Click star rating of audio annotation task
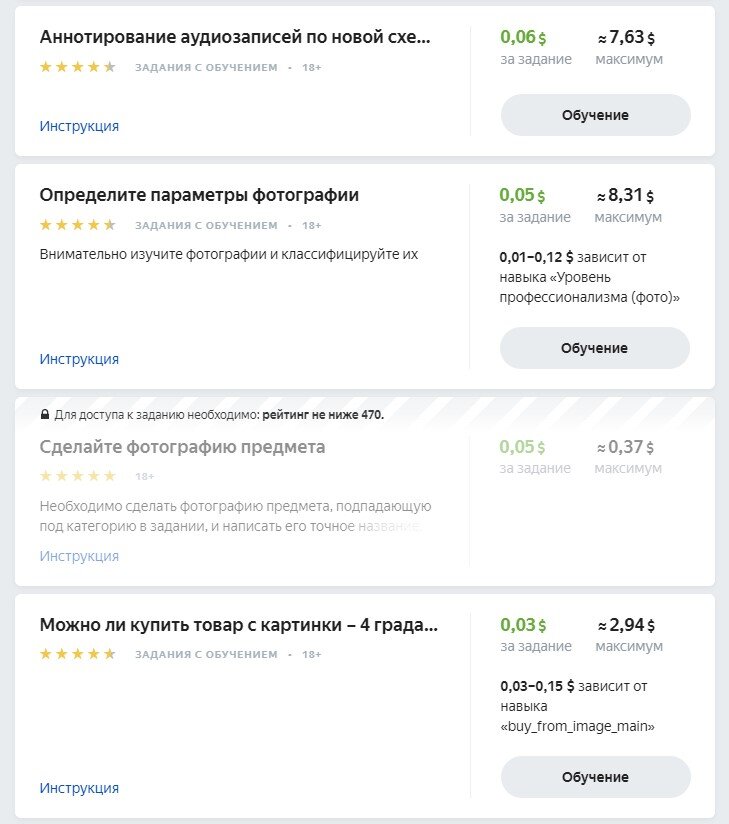 (78, 67)
